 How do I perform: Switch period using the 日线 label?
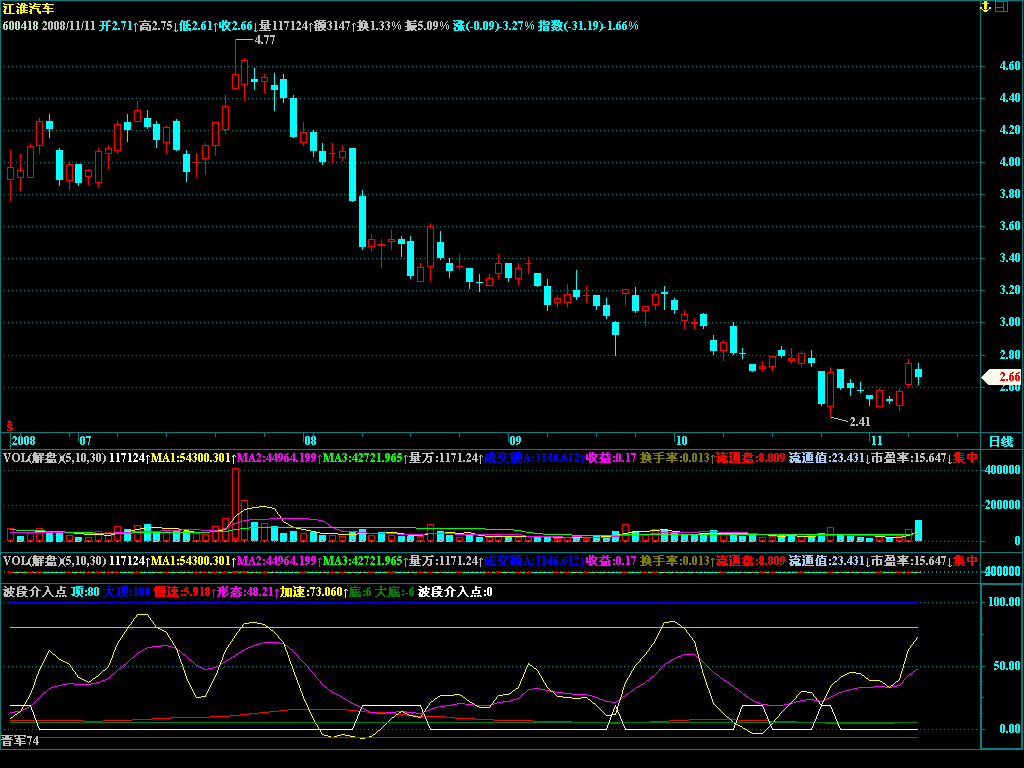click(1000, 442)
